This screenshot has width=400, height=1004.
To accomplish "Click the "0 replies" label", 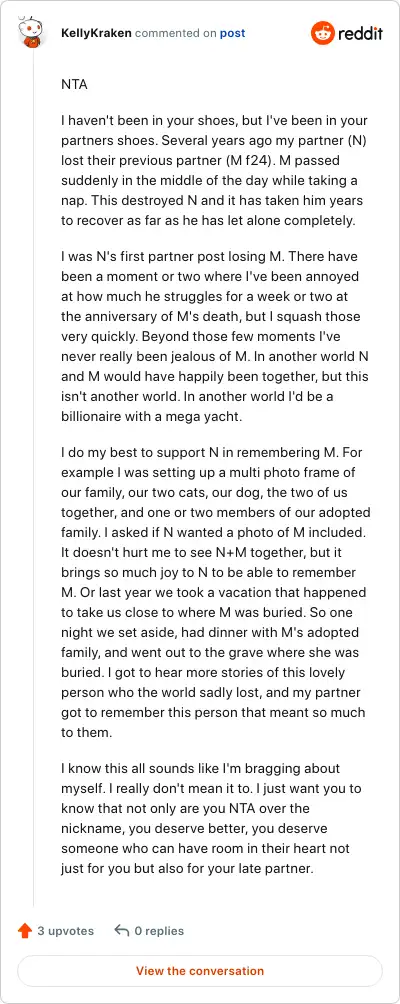I will click(159, 931).
